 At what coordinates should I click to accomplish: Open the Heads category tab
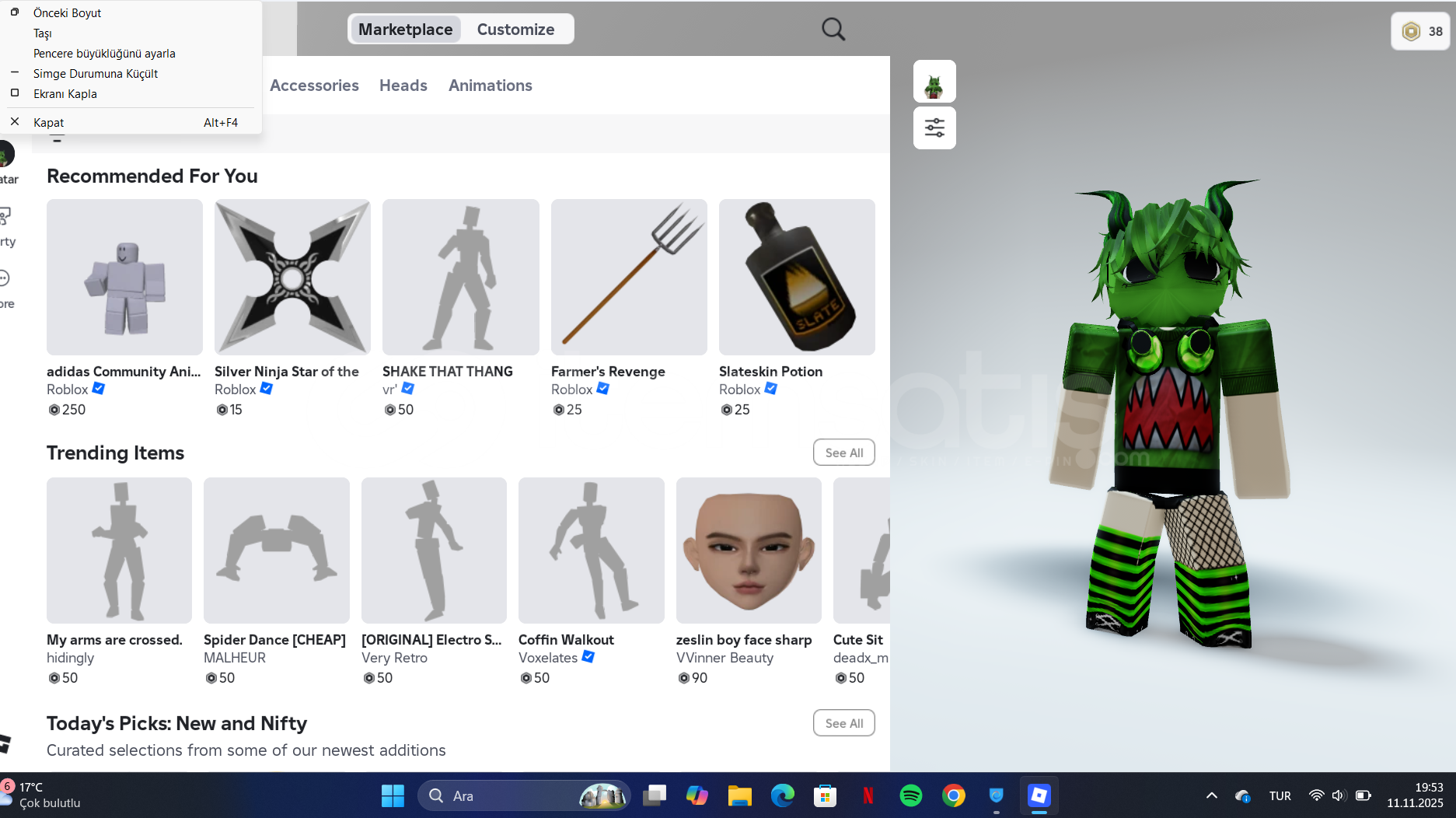coord(403,86)
